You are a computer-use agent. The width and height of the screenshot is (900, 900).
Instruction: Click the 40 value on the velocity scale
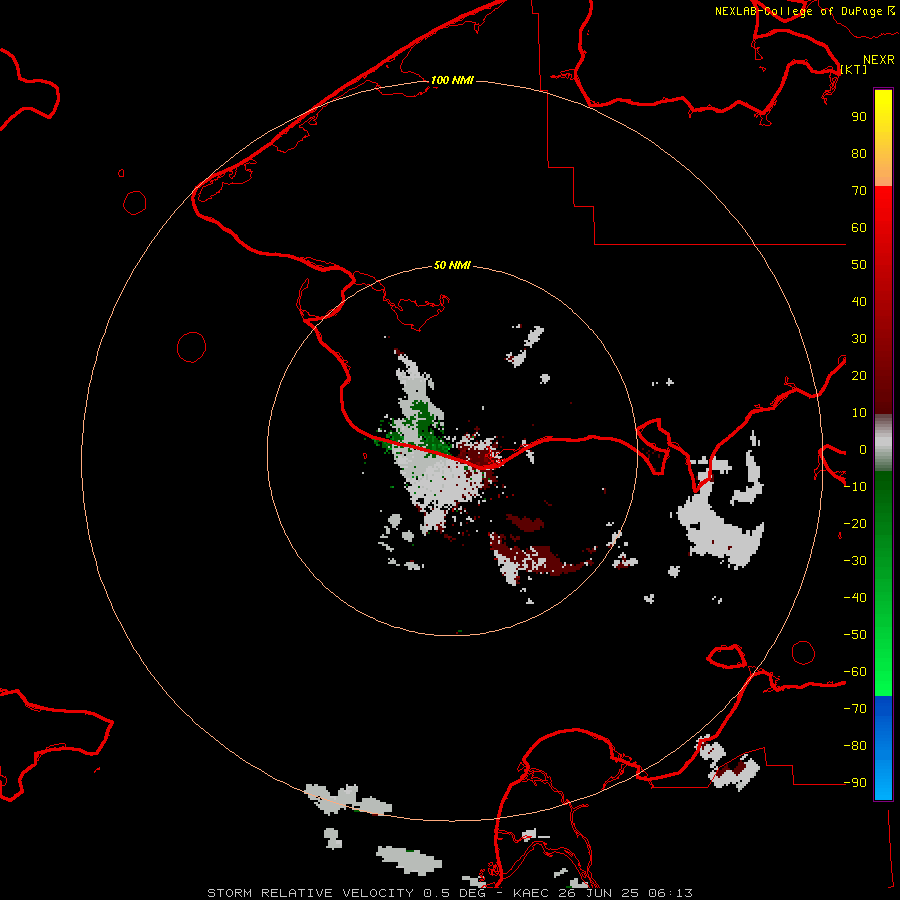click(859, 301)
